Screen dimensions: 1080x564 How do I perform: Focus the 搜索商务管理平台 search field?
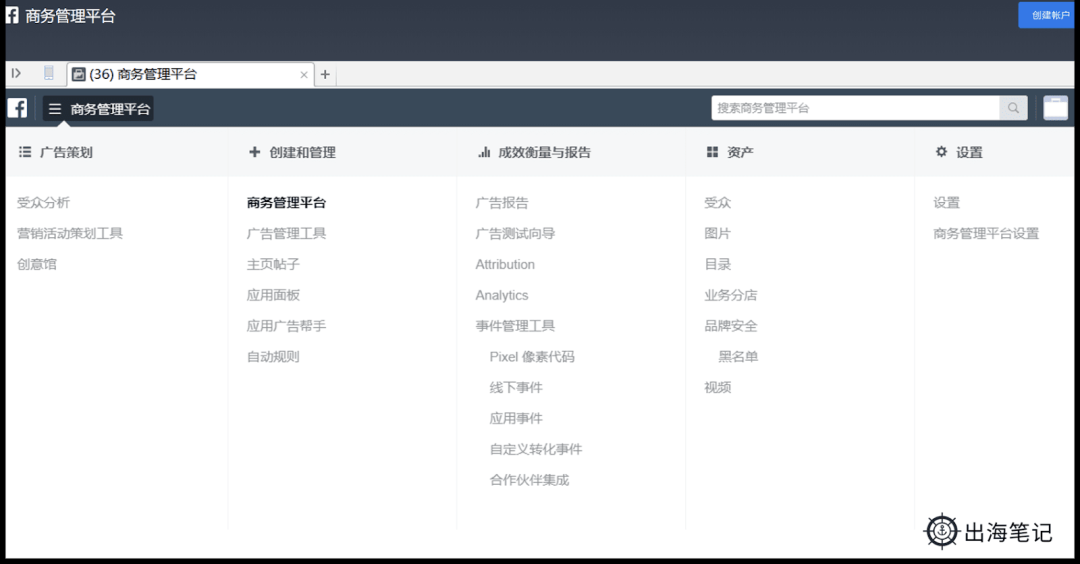pyautogui.click(x=855, y=108)
